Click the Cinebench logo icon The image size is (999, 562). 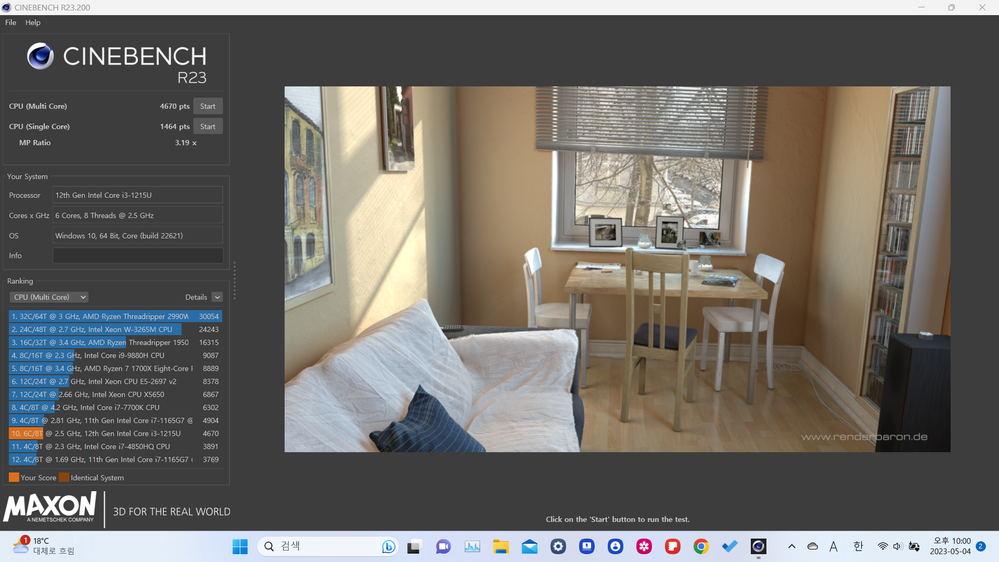click(x=40, y=56)
